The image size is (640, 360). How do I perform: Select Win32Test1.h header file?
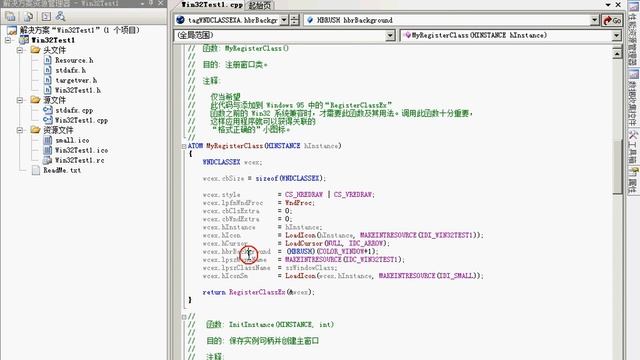(78, 90)
